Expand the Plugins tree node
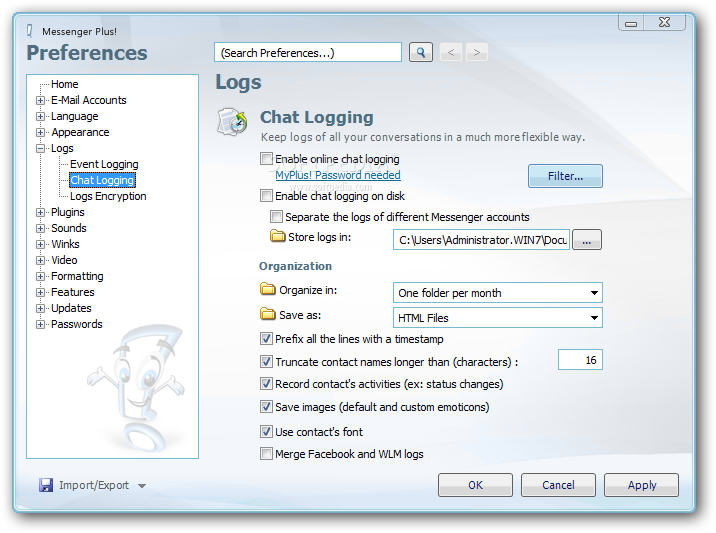 pyautogui.click(x=41, y=212)
